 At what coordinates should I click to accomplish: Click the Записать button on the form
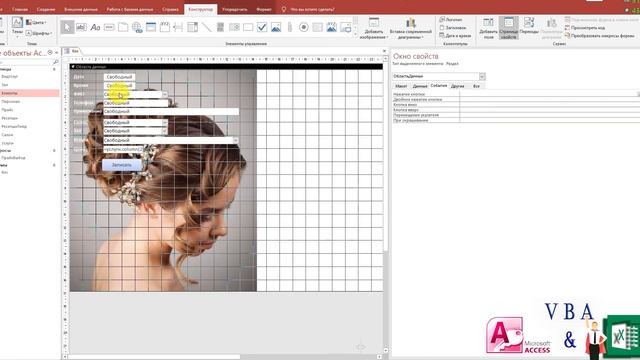click(x=122, y=165)
